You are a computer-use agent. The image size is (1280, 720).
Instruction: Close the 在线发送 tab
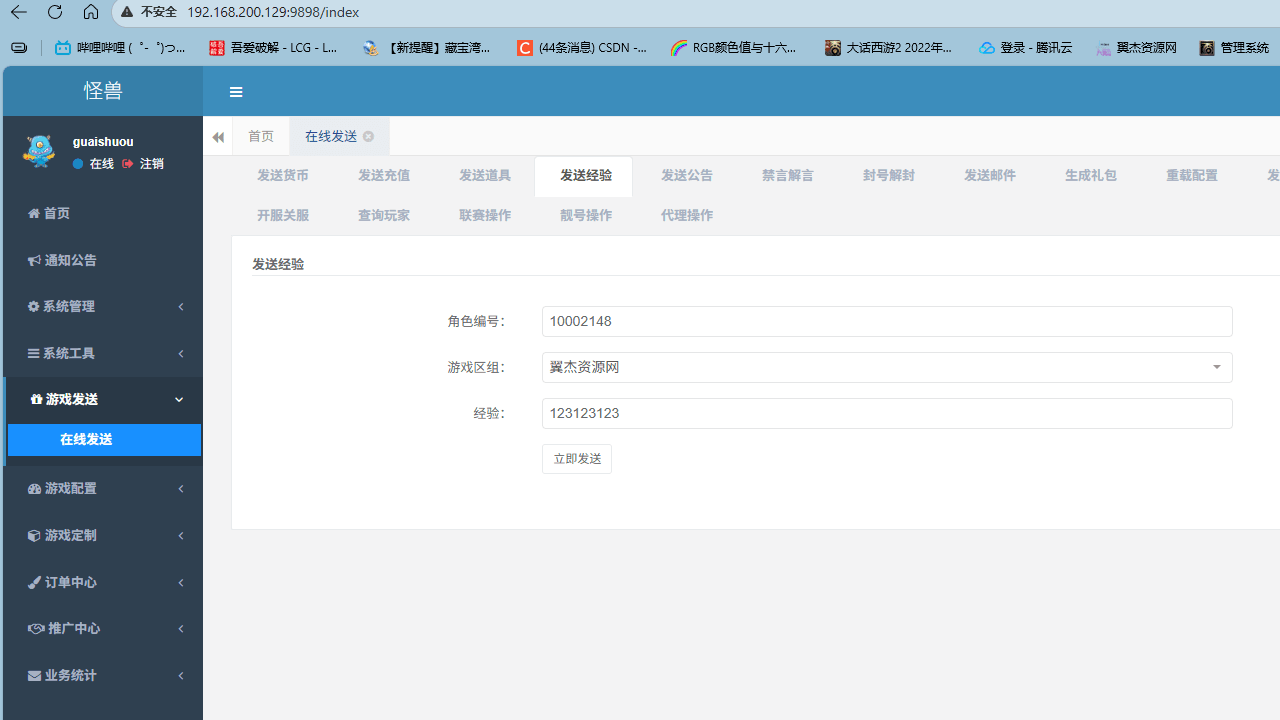[368, 136]
